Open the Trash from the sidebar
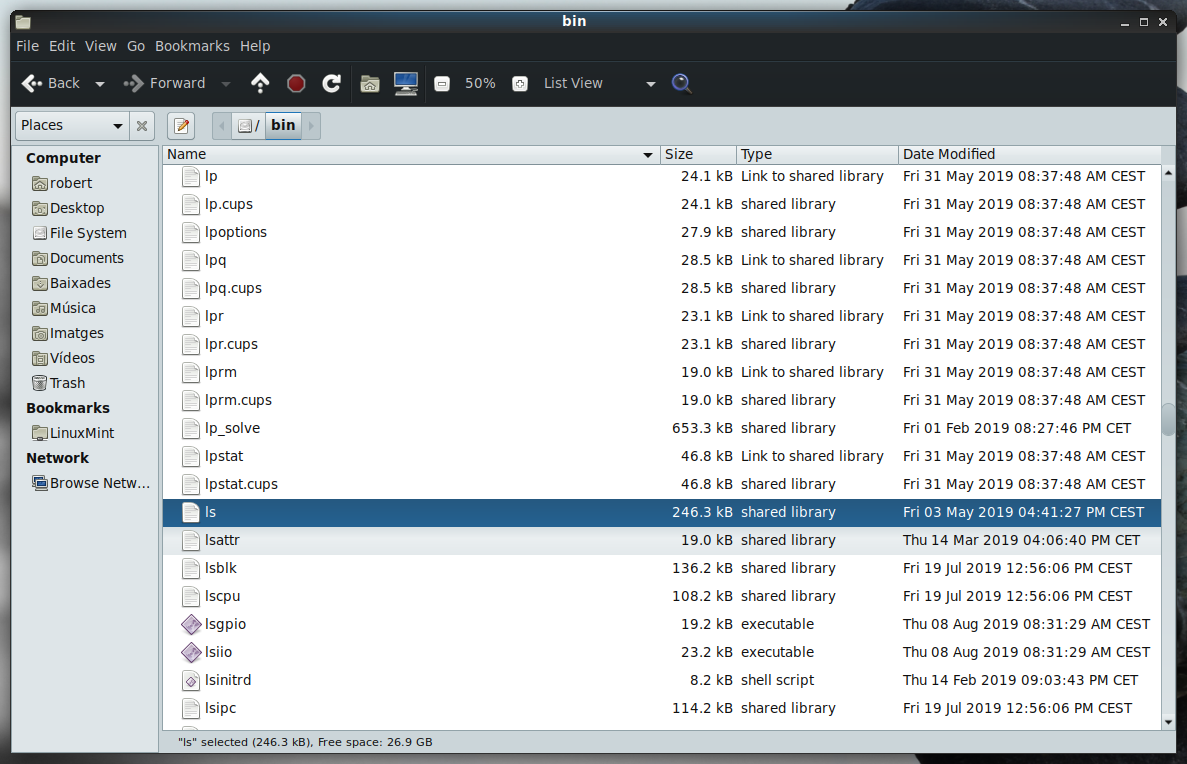The image size is (1187, 764). [x=67, y=382]
